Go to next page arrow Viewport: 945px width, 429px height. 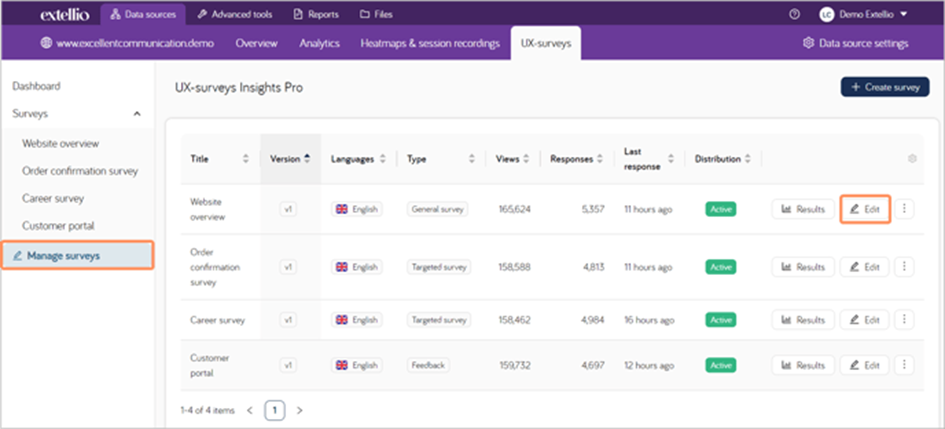tap(299, 410)
